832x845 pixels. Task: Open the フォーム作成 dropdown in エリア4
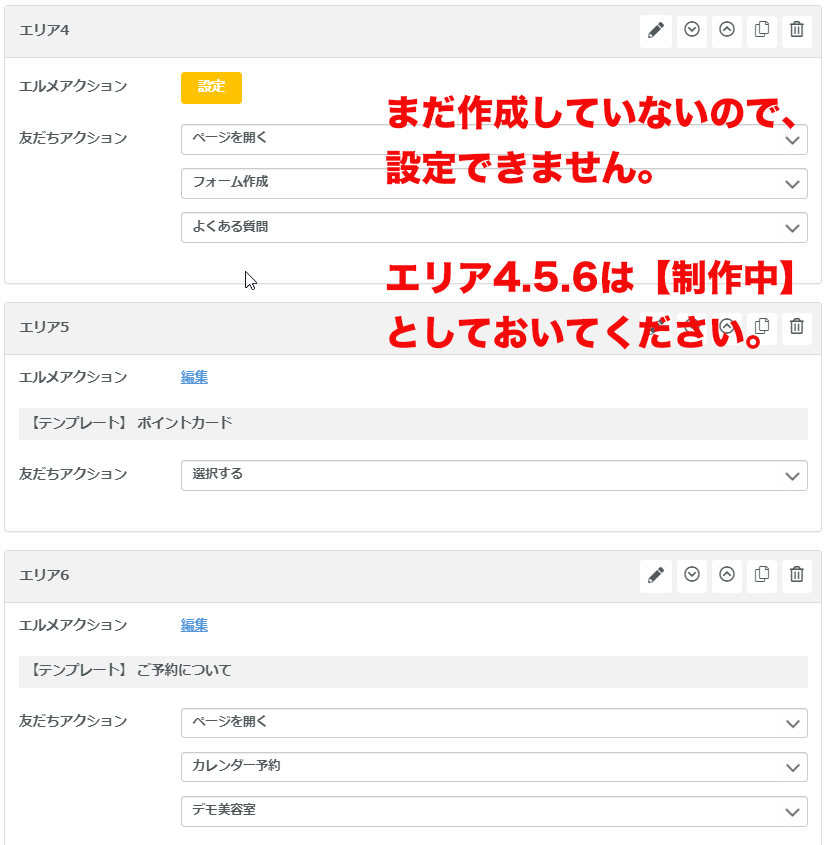494,183
